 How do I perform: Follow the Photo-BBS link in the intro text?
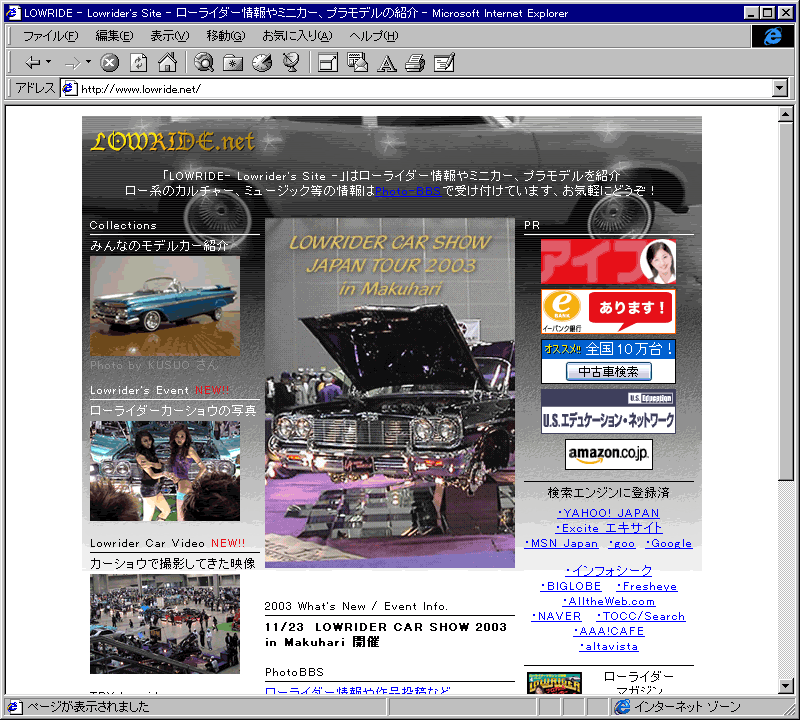(x=408, y=191)
